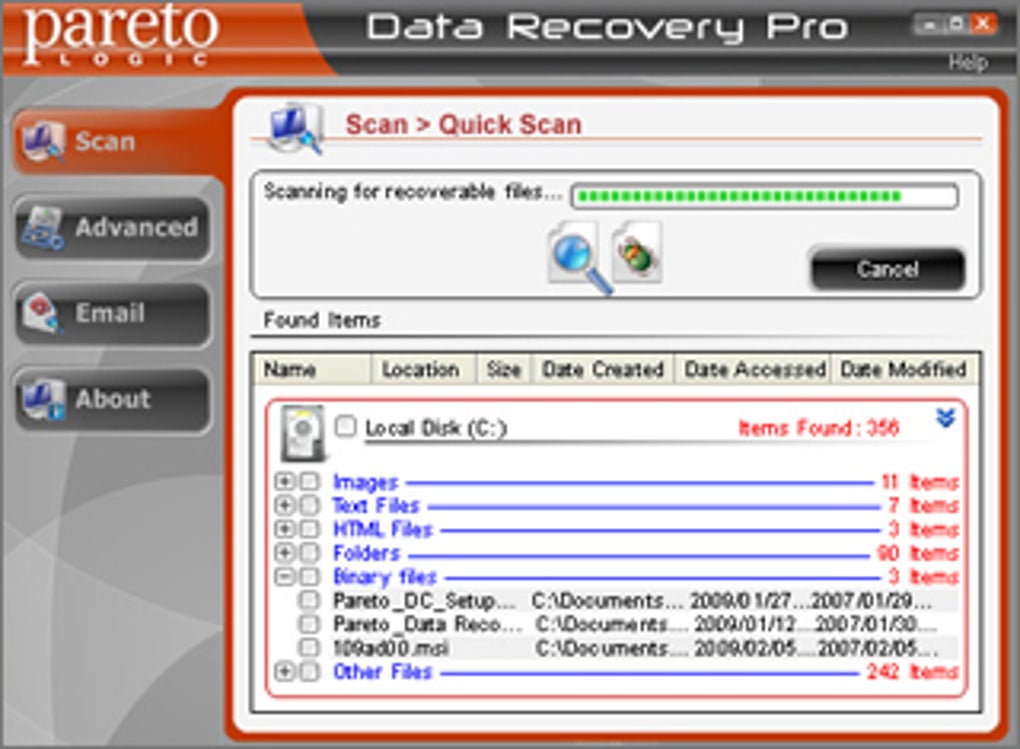
Task: Sort by Date Accessed column
Action: [x=753, y=370]
